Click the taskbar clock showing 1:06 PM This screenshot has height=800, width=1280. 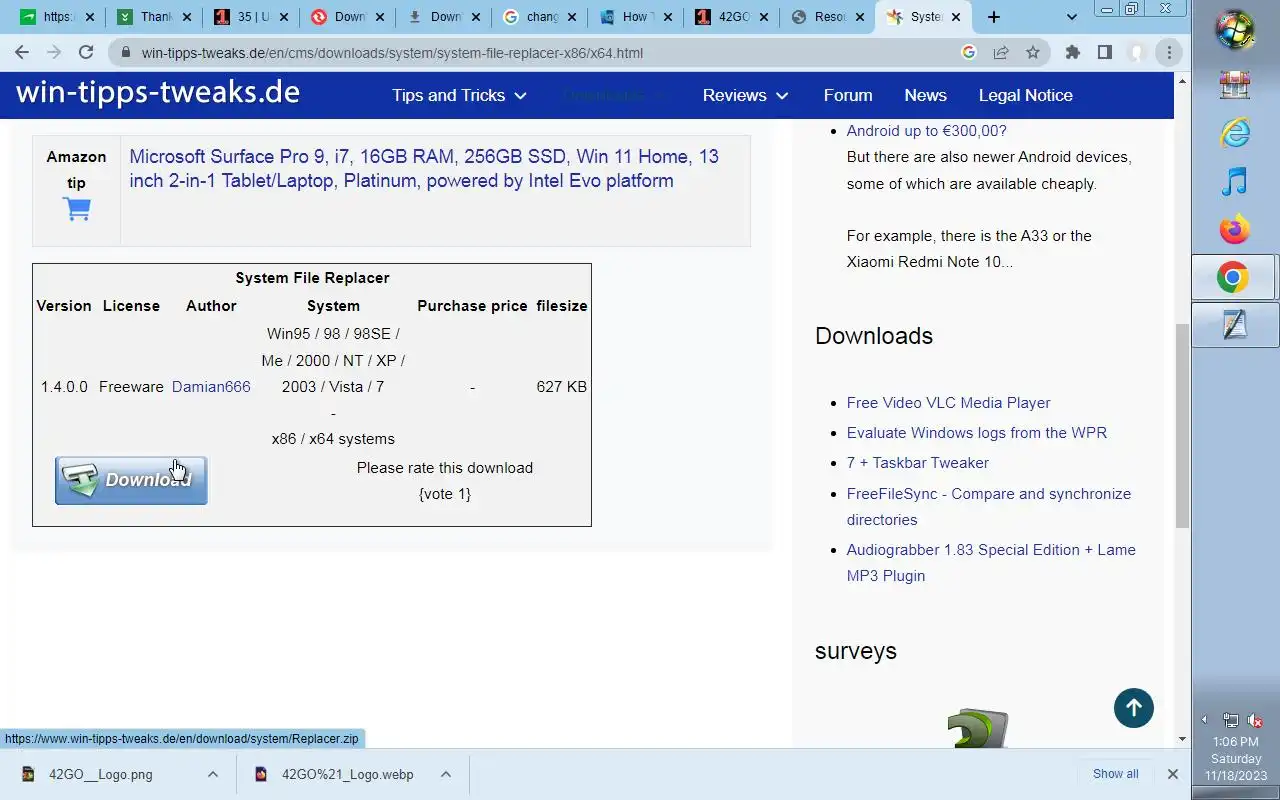pos(1236,758)
